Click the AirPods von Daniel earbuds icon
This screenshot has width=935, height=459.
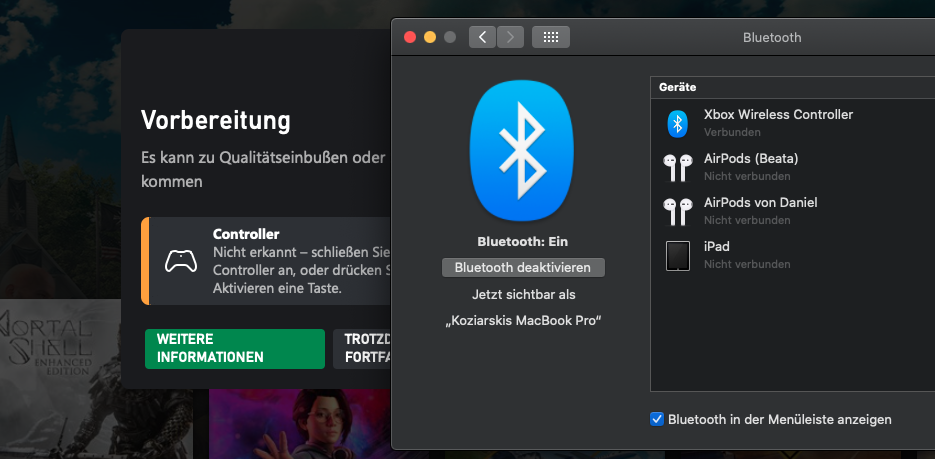677,212
